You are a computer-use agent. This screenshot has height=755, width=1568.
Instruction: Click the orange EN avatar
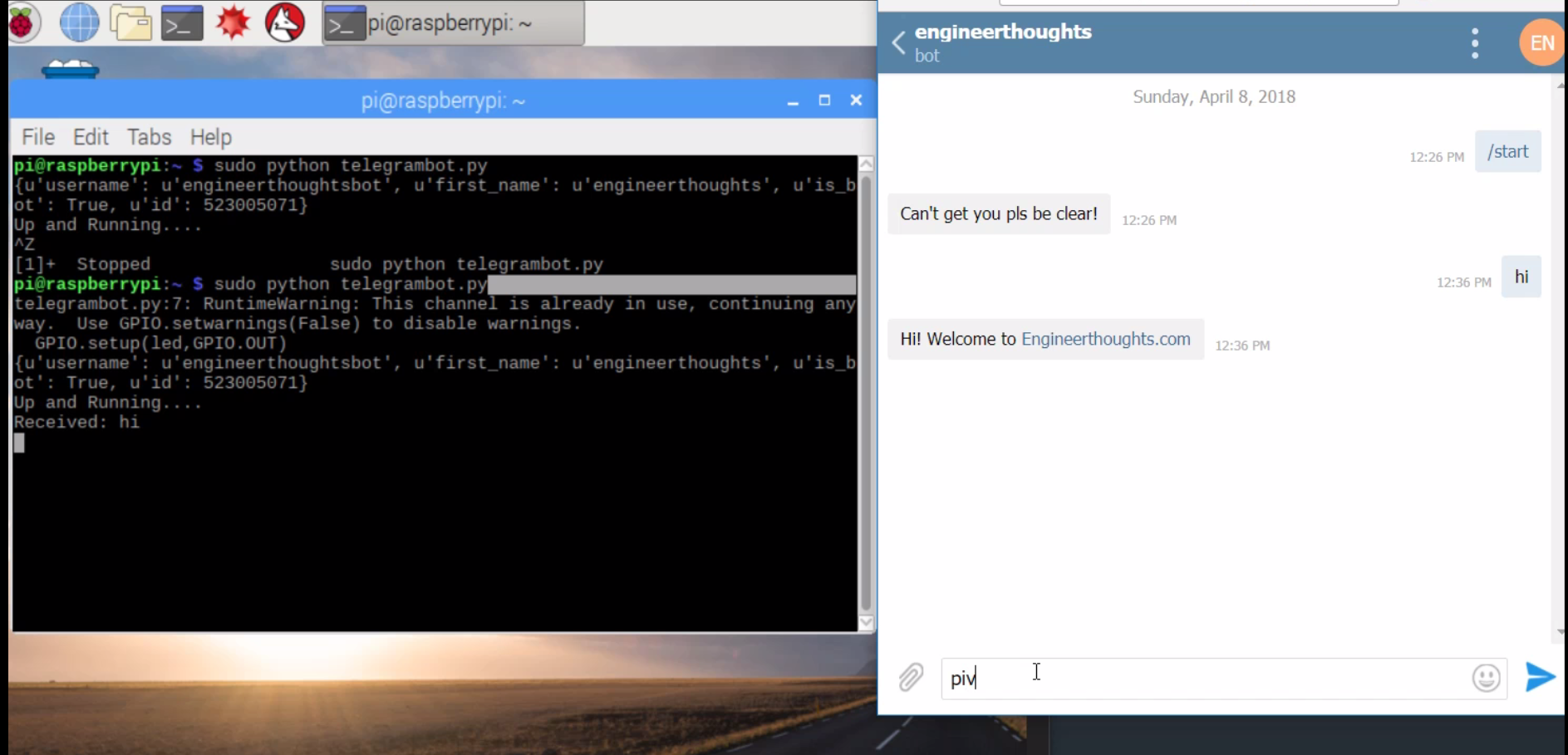pyautogui.click(x=1542, y=43)
